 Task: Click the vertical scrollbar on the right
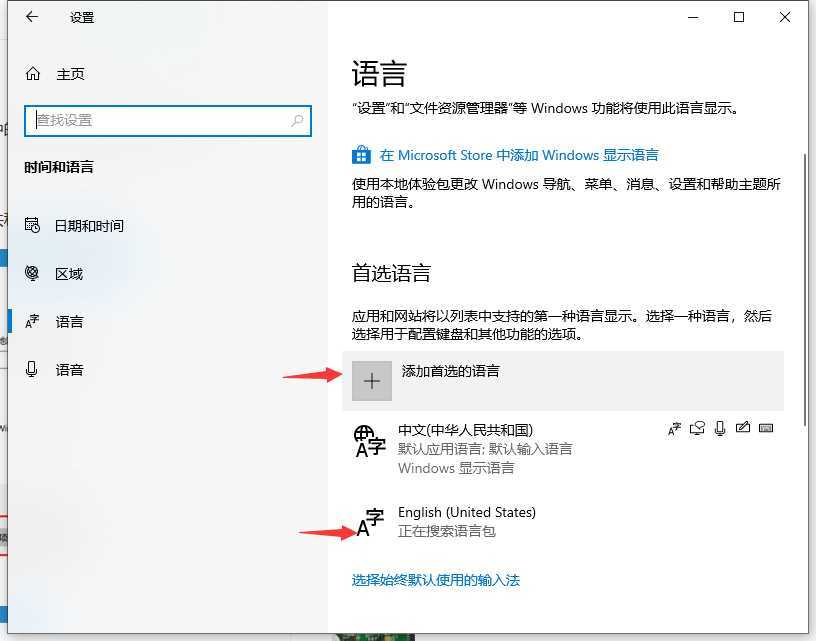pyautogui.click(x=805, y=291)
